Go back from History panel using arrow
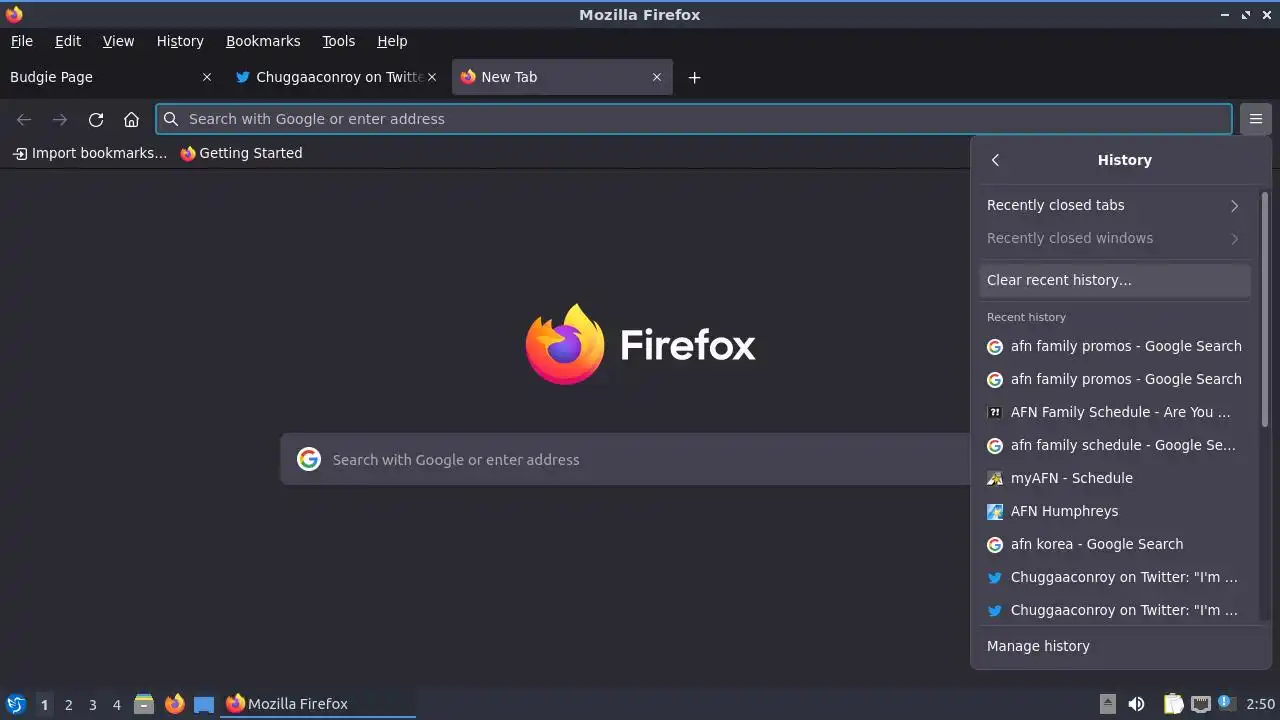 [x=995, y=160]
